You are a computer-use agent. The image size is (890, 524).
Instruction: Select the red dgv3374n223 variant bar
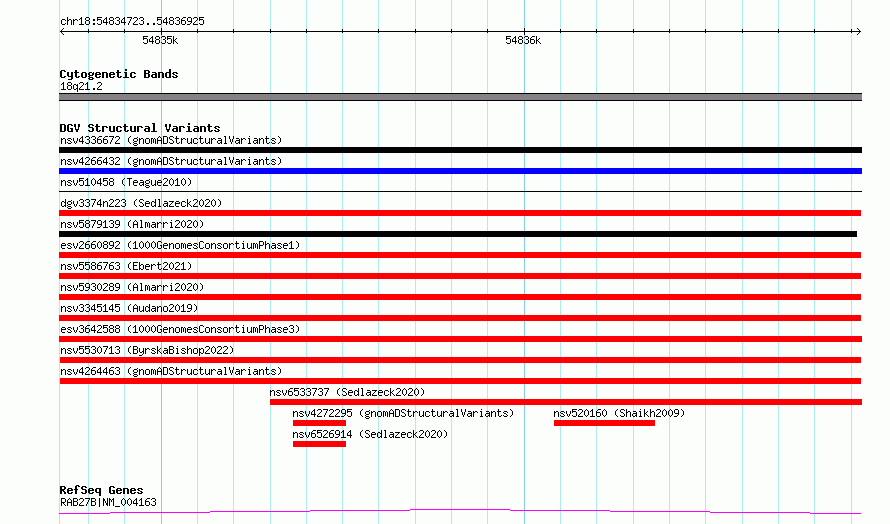pos(460,213)
